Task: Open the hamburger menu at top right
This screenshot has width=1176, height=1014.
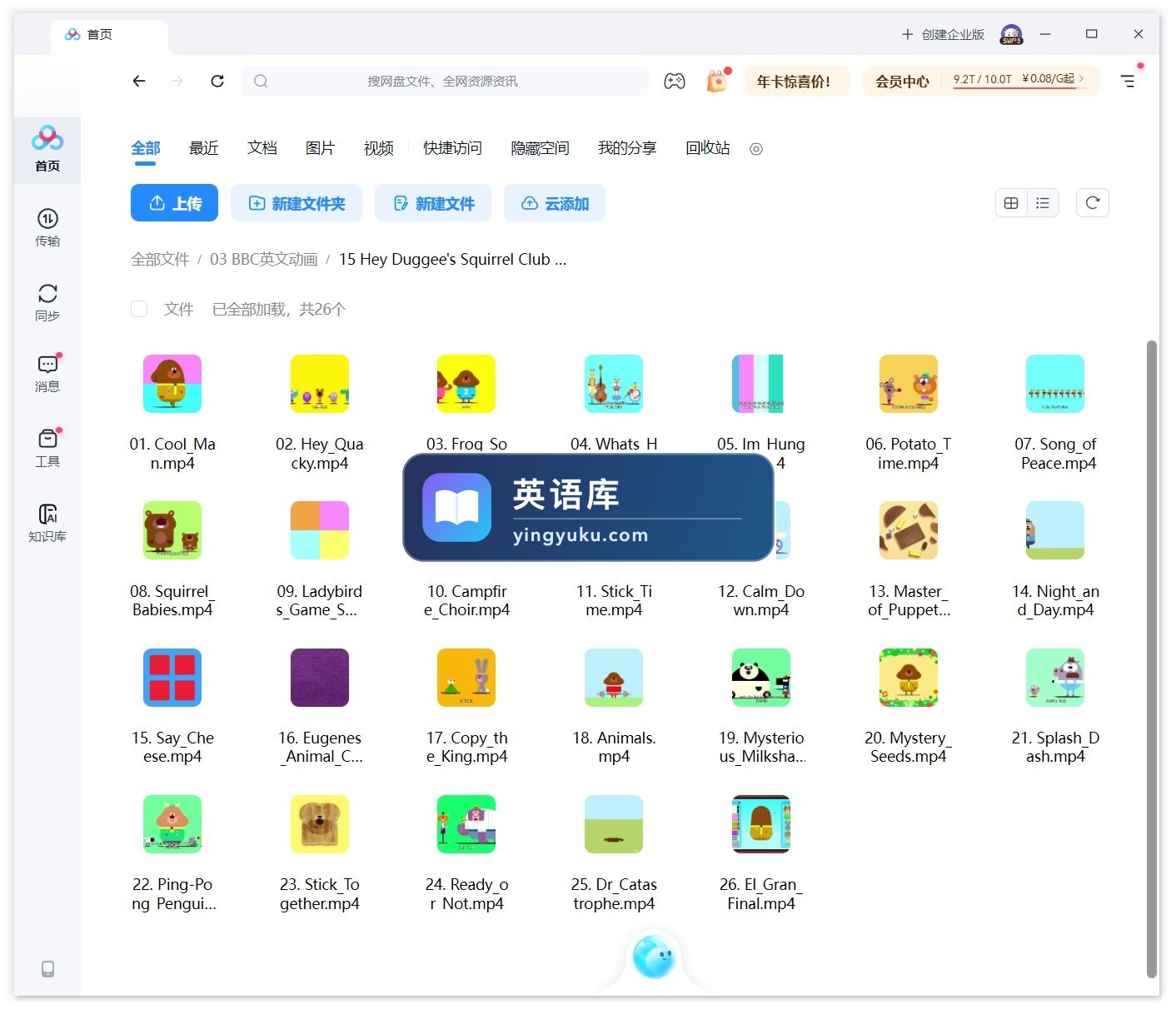Action: pos(1128,81)
